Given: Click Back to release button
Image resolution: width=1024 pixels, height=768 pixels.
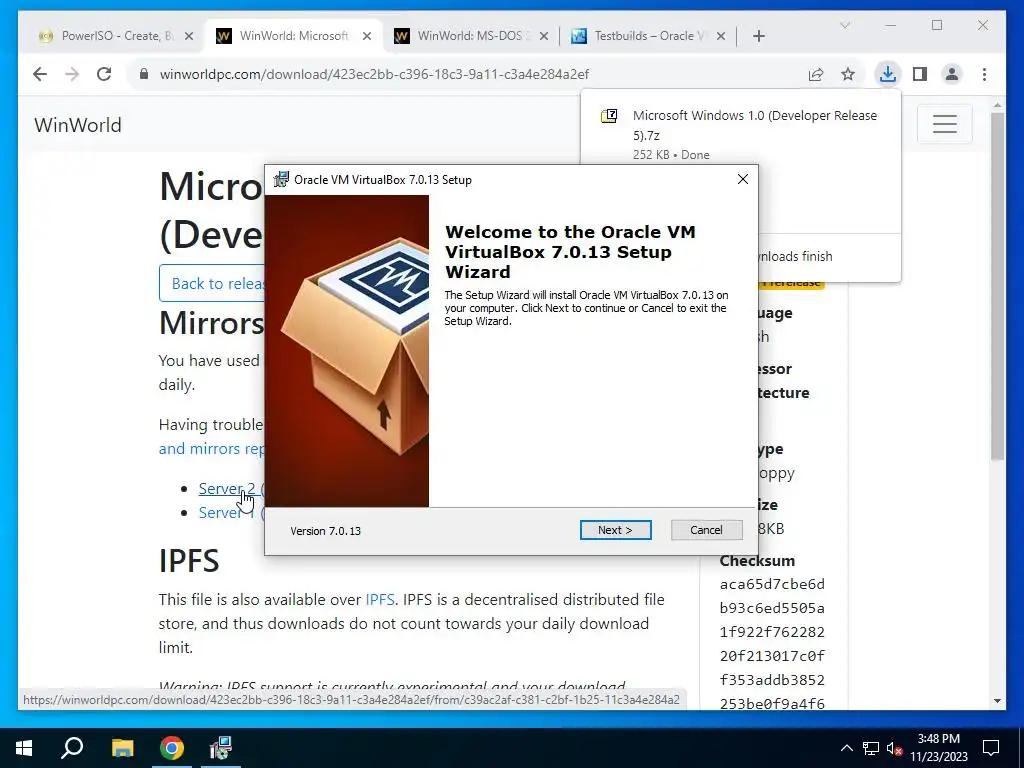Looking at the screenshot, I should [212, 283].
